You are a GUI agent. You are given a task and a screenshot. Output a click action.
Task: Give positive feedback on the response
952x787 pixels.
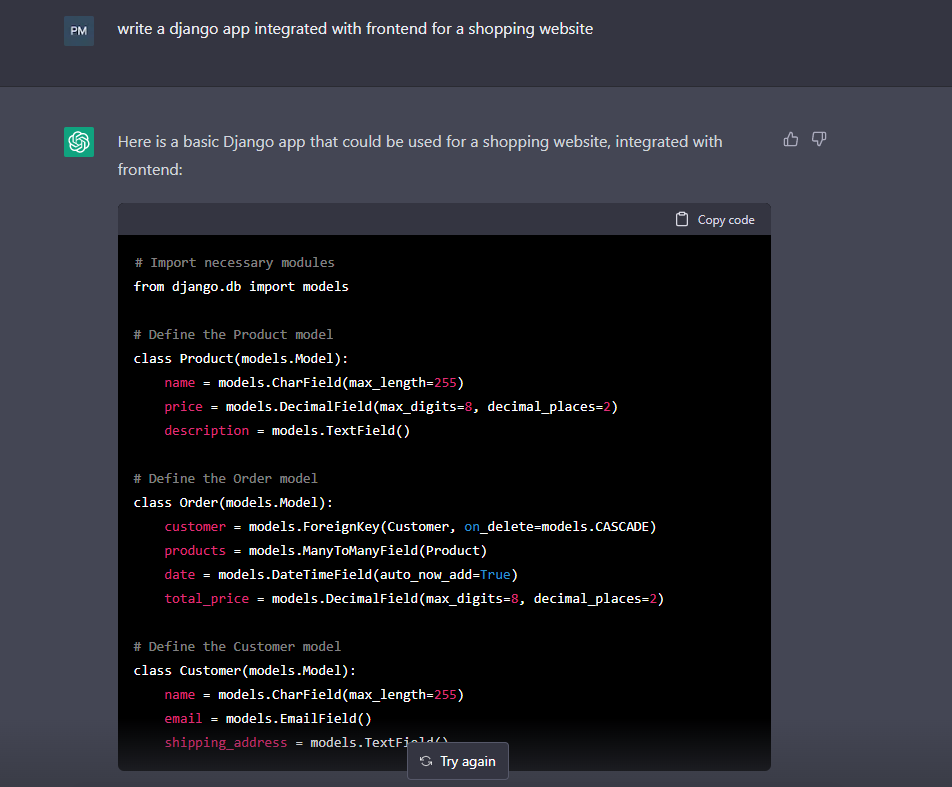(790, 139)
